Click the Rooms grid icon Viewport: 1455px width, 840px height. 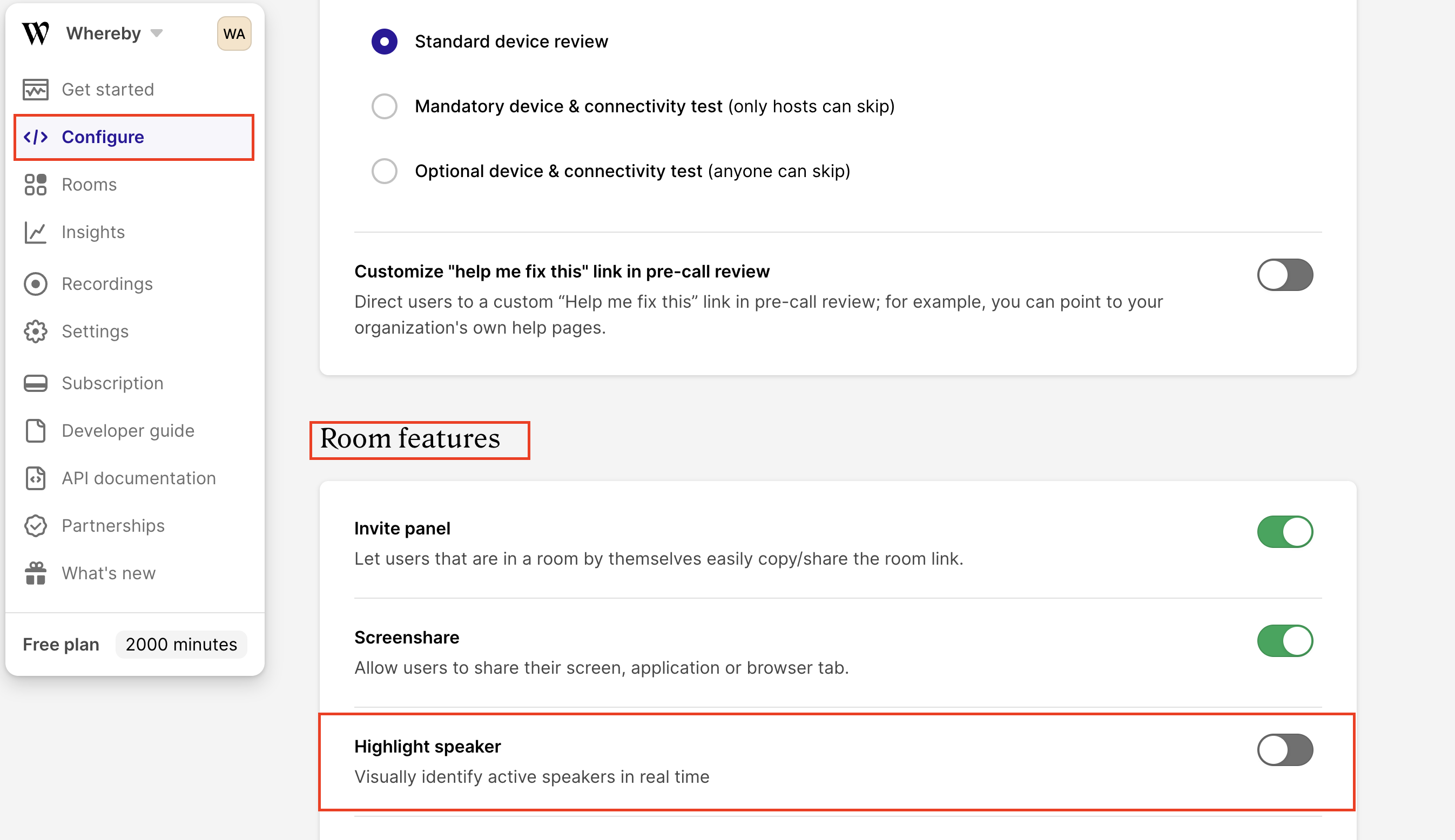pos(36,185)
